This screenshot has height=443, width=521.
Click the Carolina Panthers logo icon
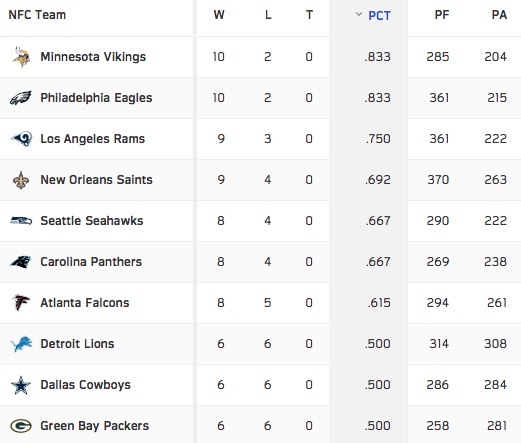coord(21,262)
